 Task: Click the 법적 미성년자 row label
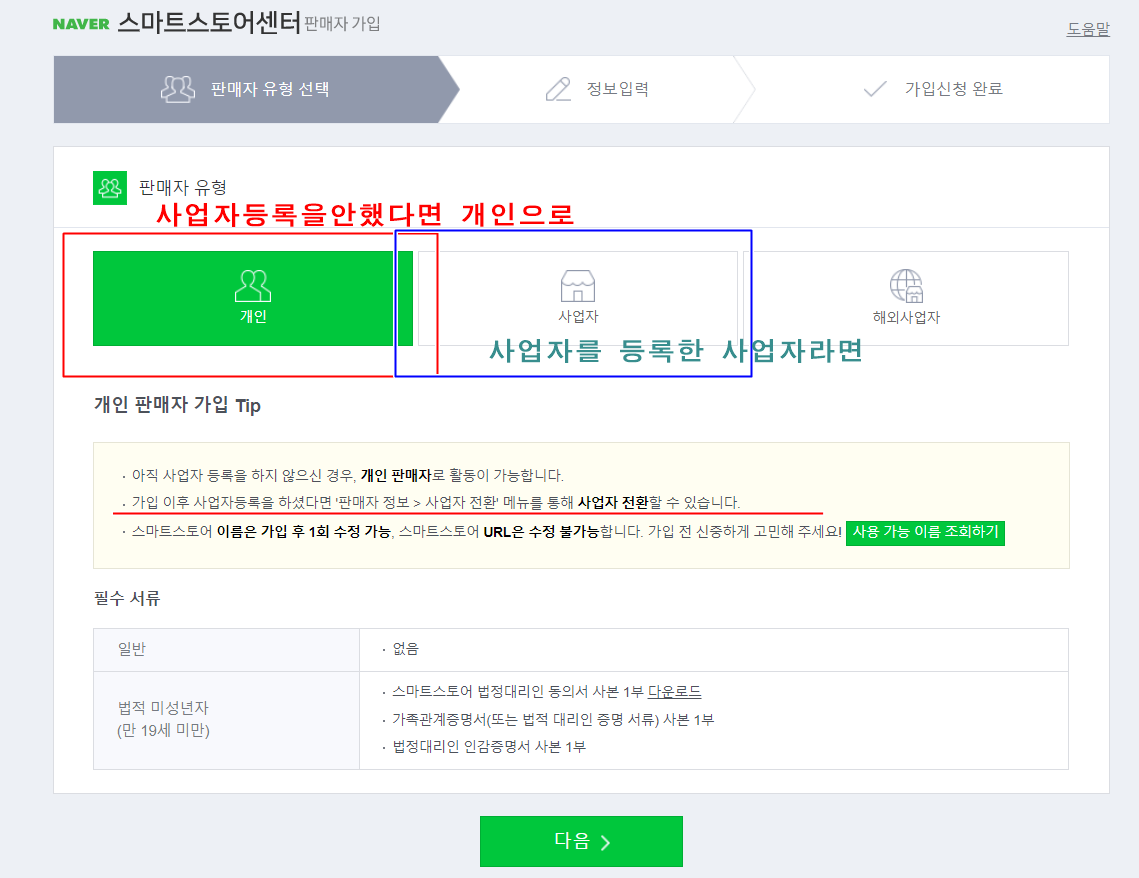click(163, 719)
